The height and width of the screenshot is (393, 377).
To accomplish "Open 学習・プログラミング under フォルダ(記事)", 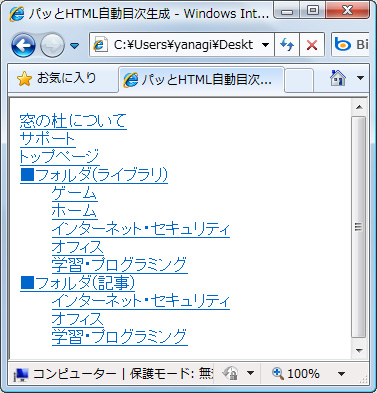I will pyautogui.click(x=120, y=337).
